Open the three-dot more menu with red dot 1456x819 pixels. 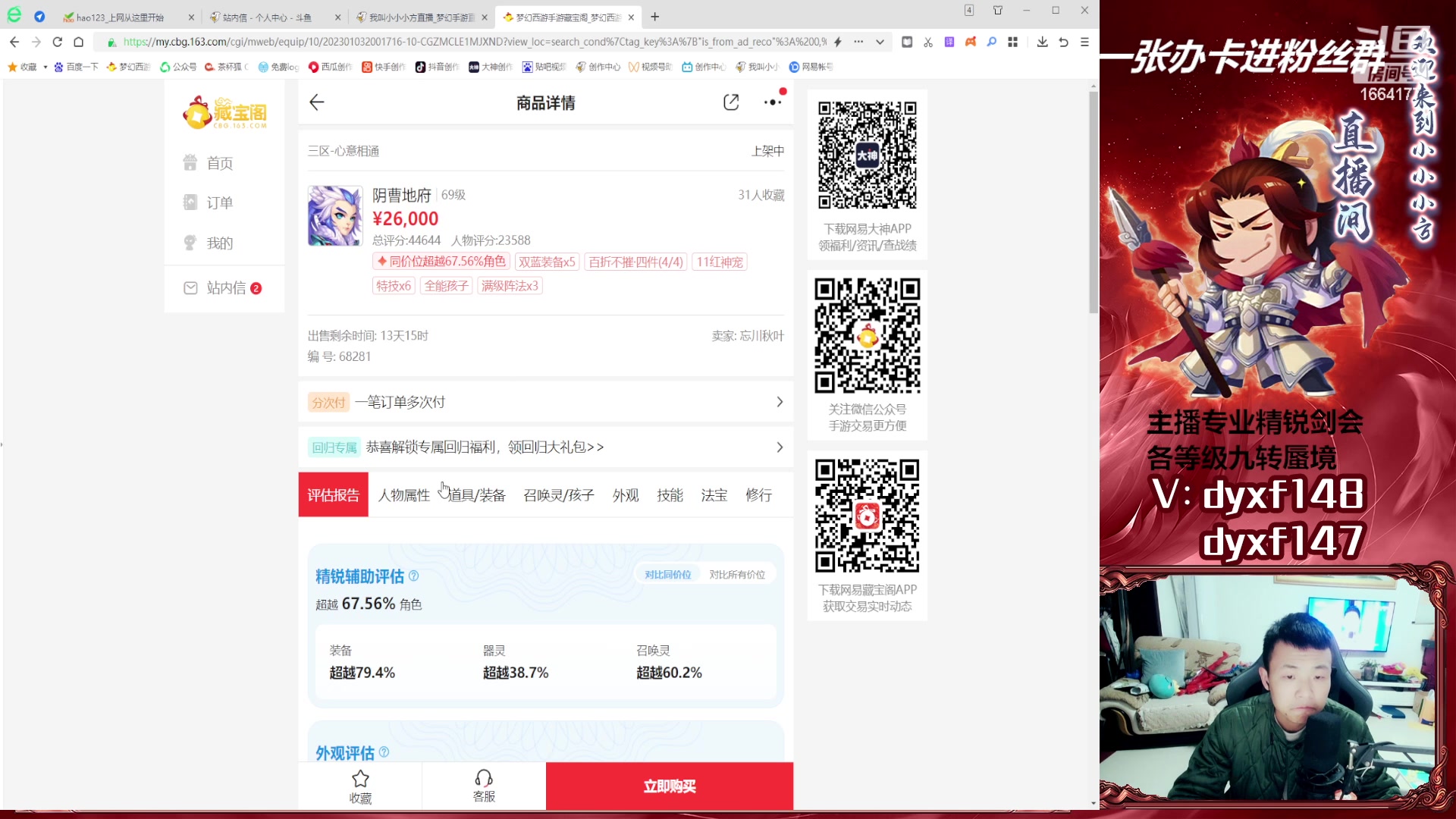(773, 102)
